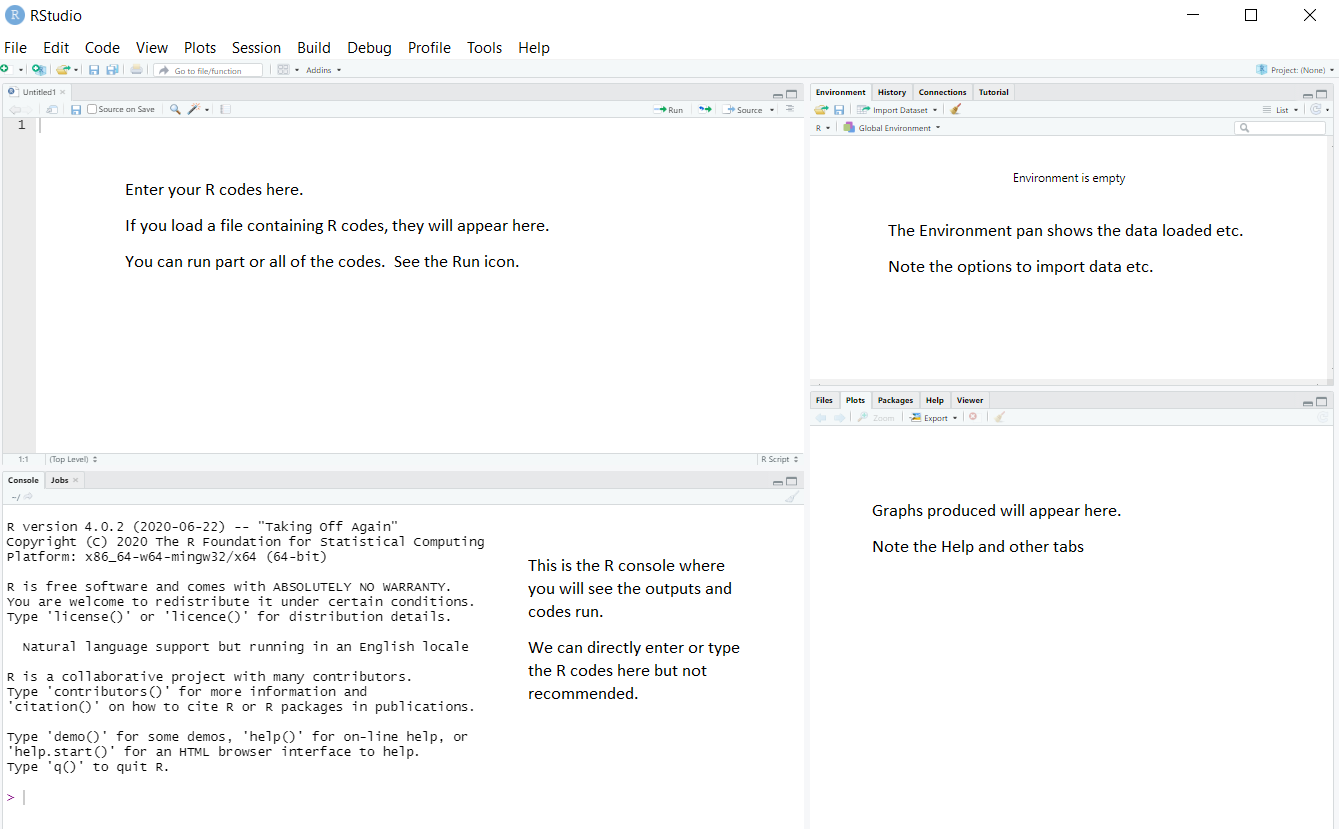Open the Source options dropdown arrow
Viewport: 1339px width, 829px height.
(772, 110)
